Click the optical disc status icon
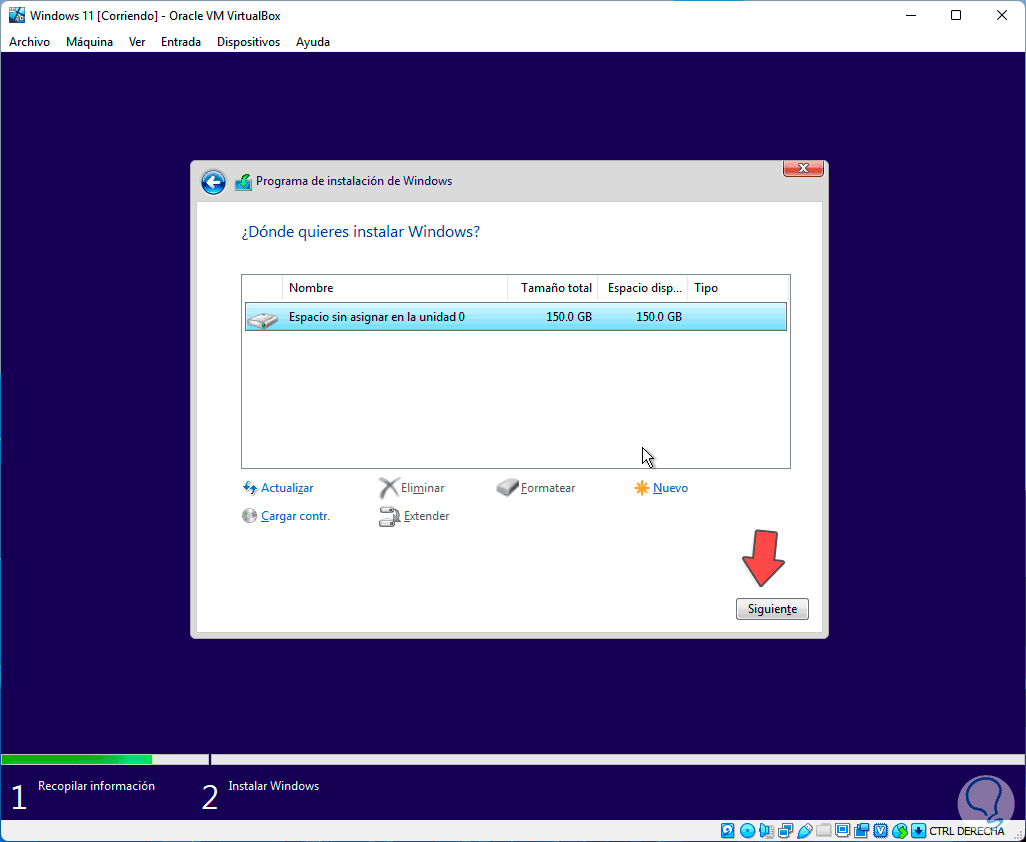 coord(747,831)
